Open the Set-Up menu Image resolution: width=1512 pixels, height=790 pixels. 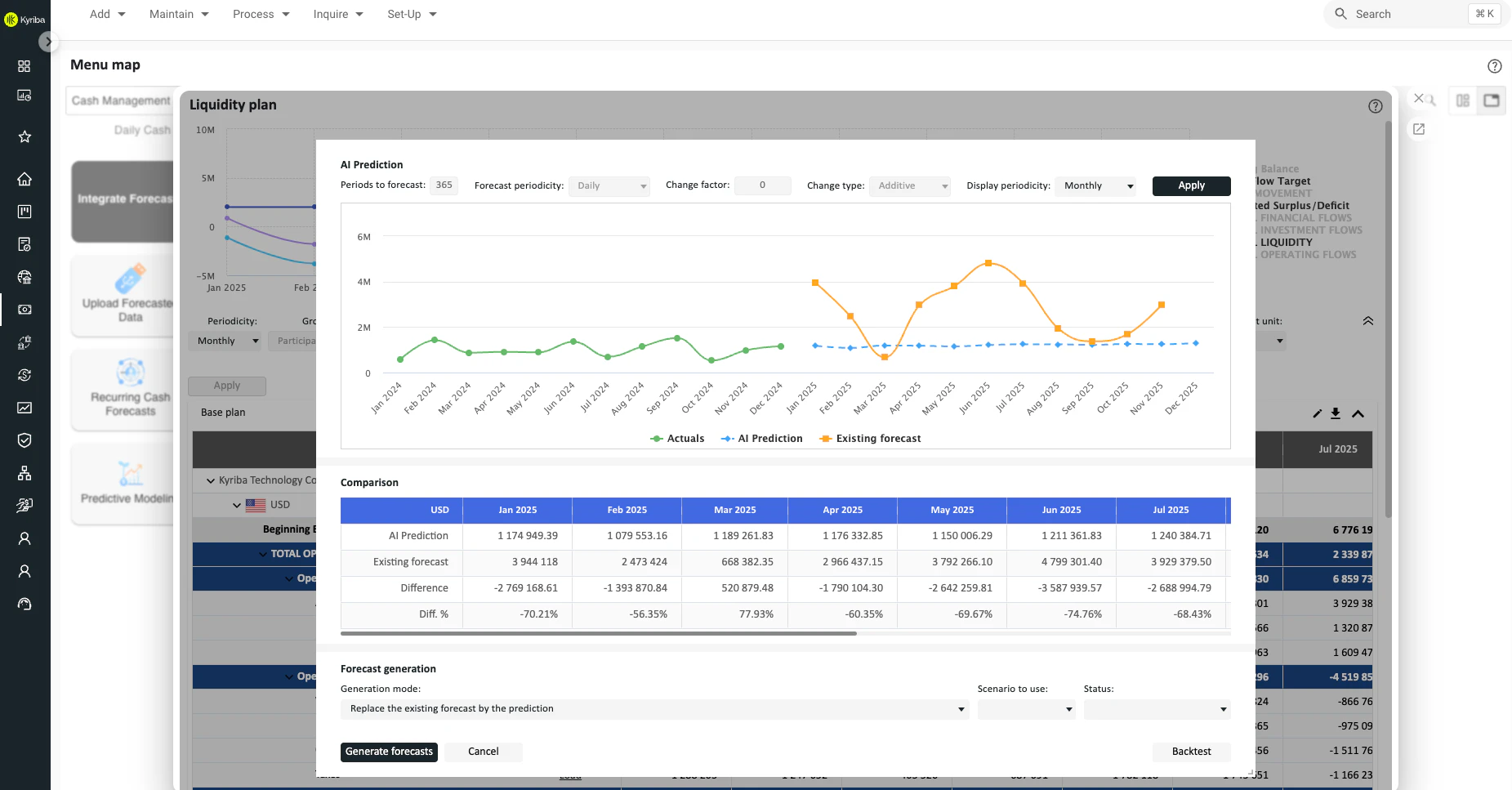[411, 14]
